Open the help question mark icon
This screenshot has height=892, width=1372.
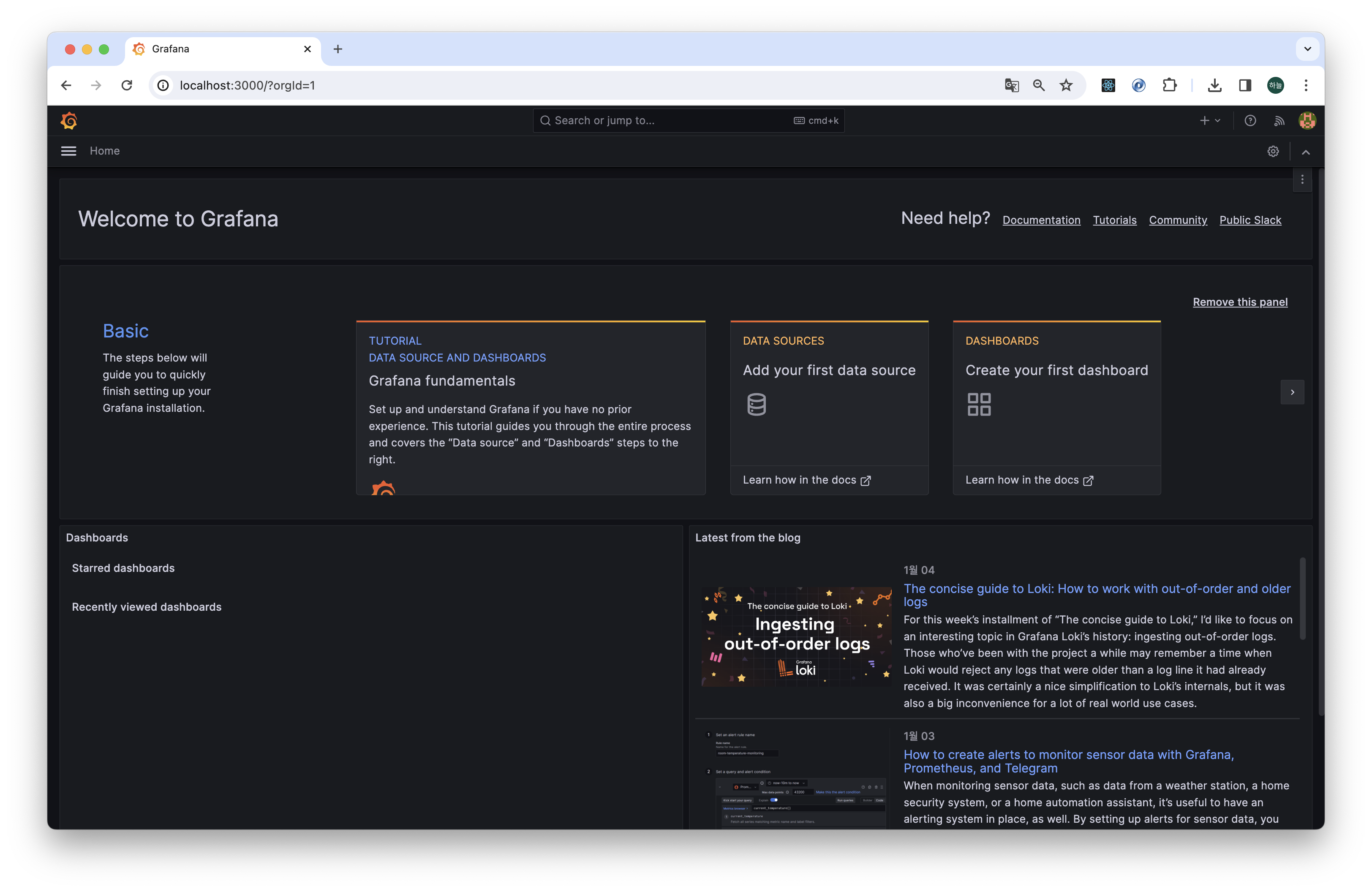point(1250,120)
